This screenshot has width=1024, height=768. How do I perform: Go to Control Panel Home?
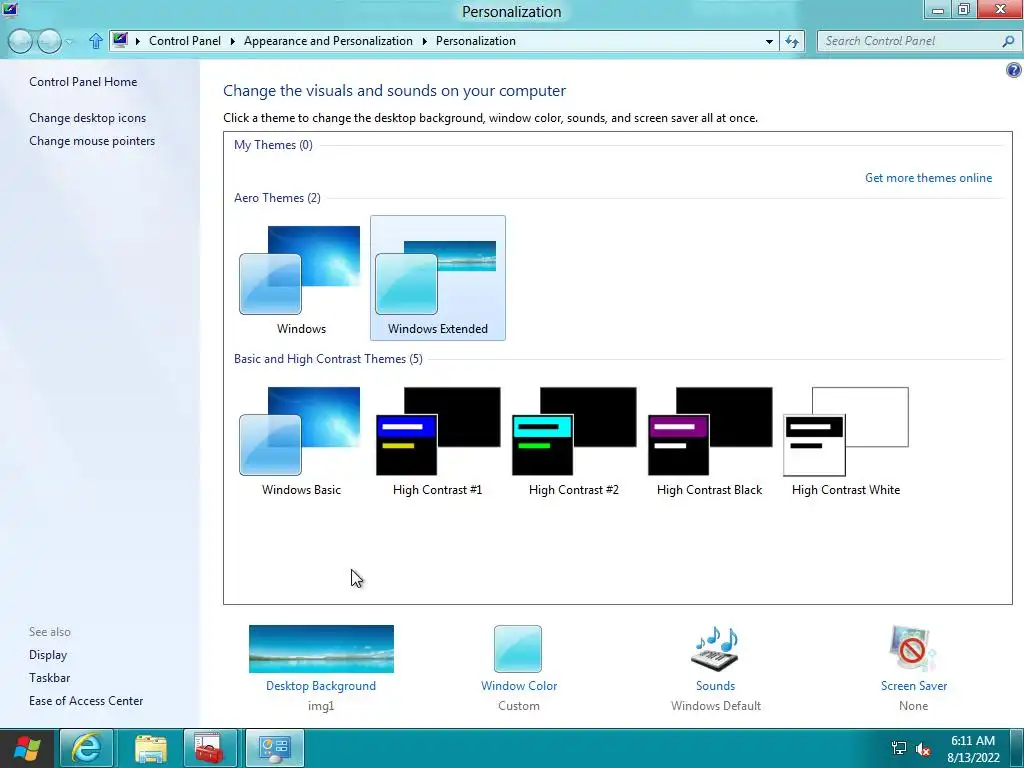coord(83,82)
